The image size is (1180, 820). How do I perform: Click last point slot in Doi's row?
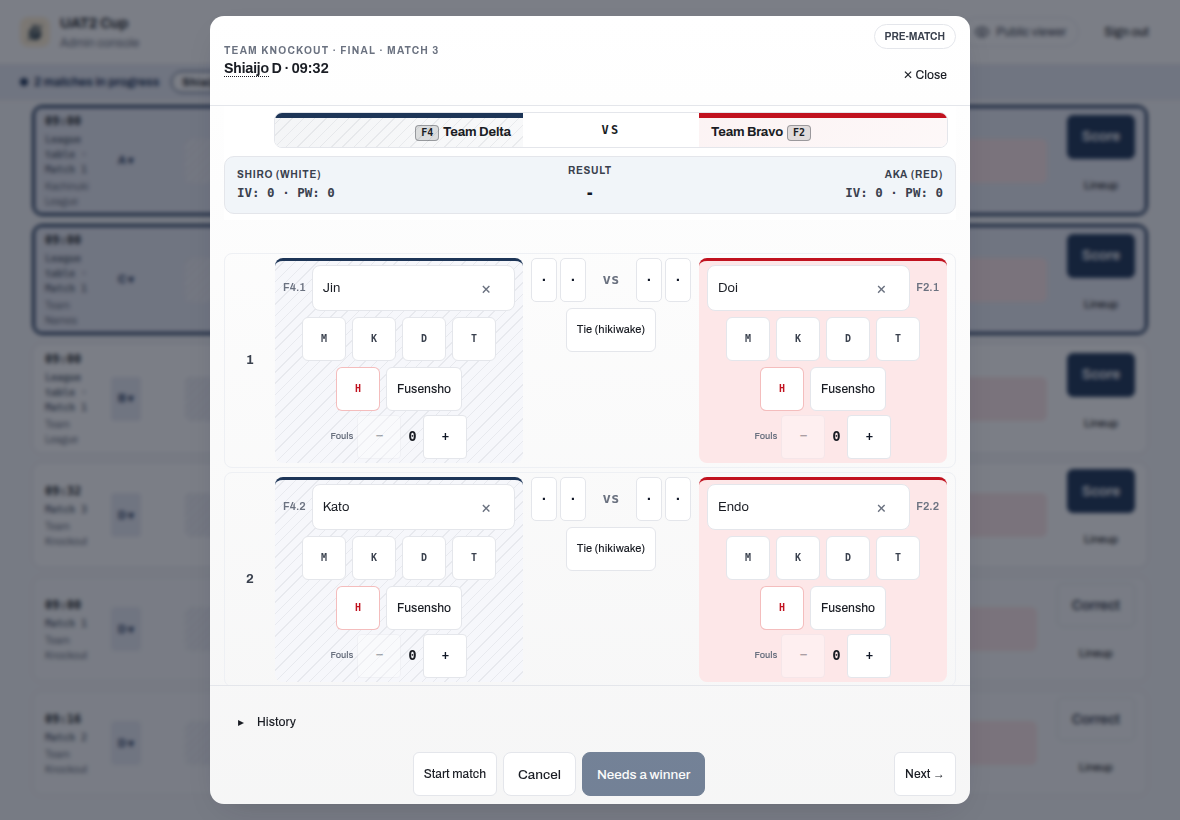coord(678,280)
